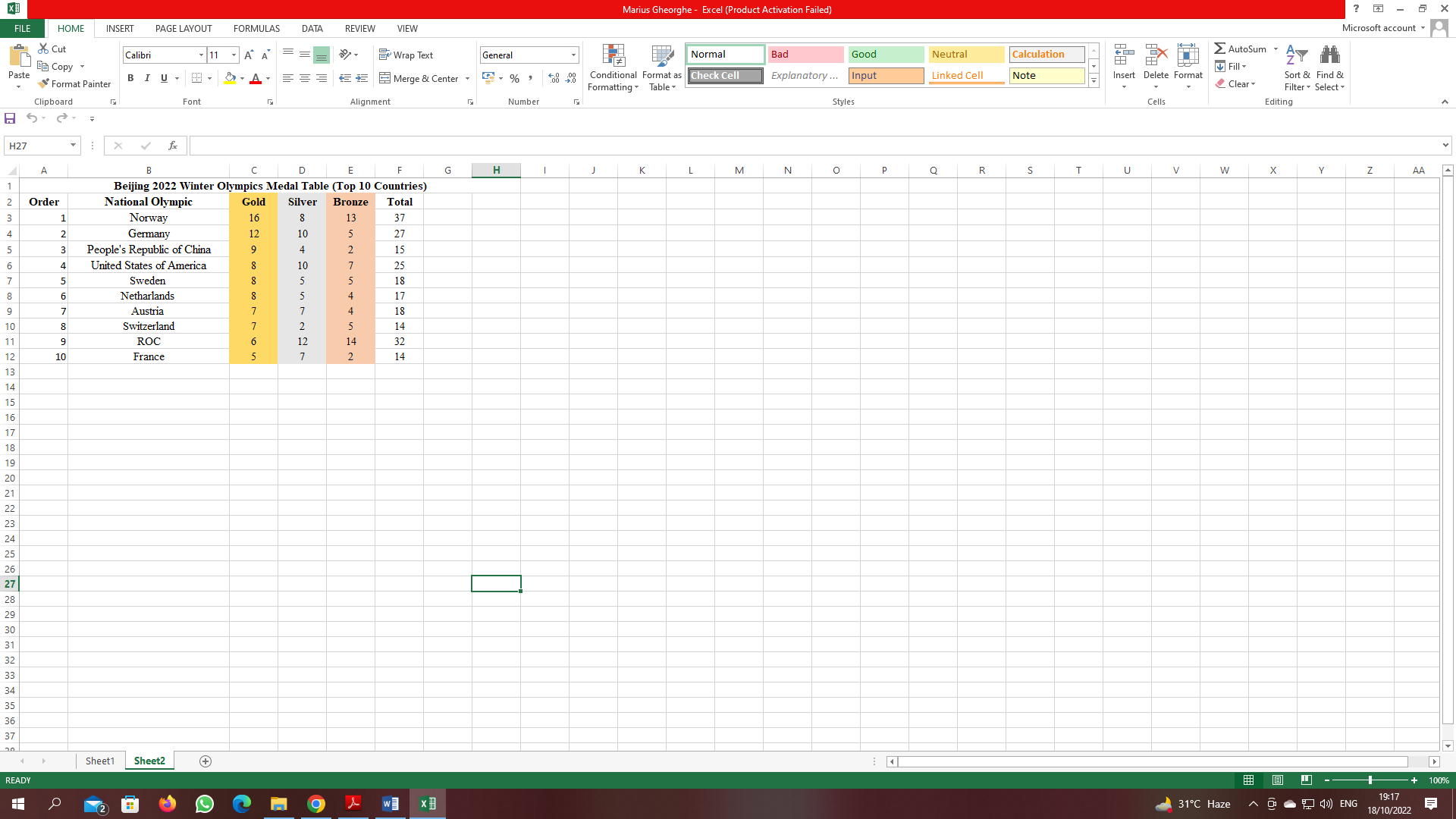The height and width of the screenshot is (819, 1456).
Task: Click the Sort & Filter icon
Action: point(1296,67)
